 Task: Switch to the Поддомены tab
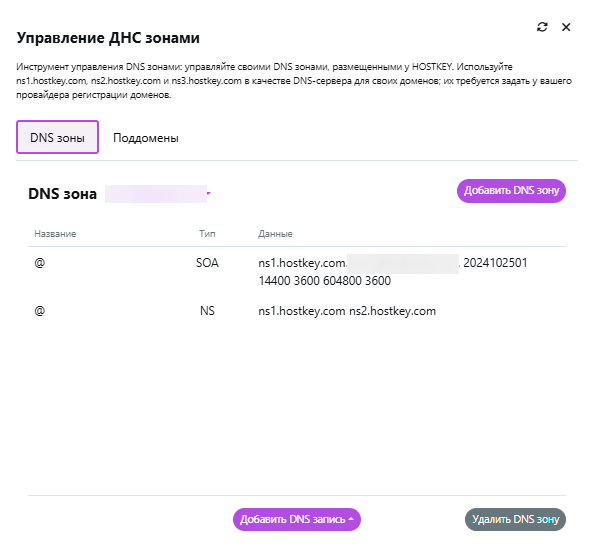tap(146, 138)
